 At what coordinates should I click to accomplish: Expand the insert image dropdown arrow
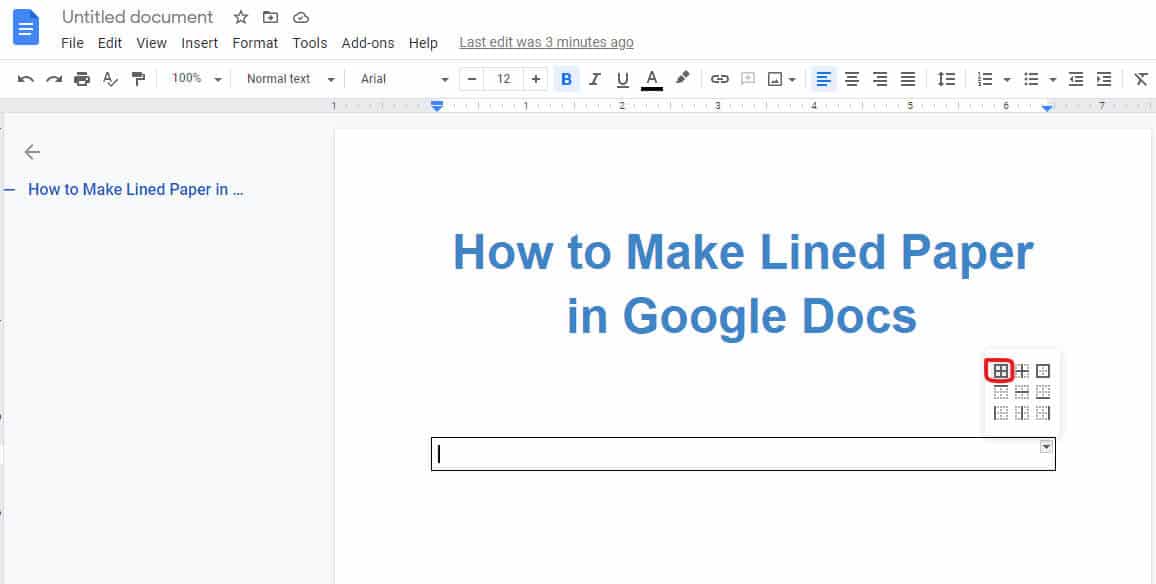click(793, 79)
